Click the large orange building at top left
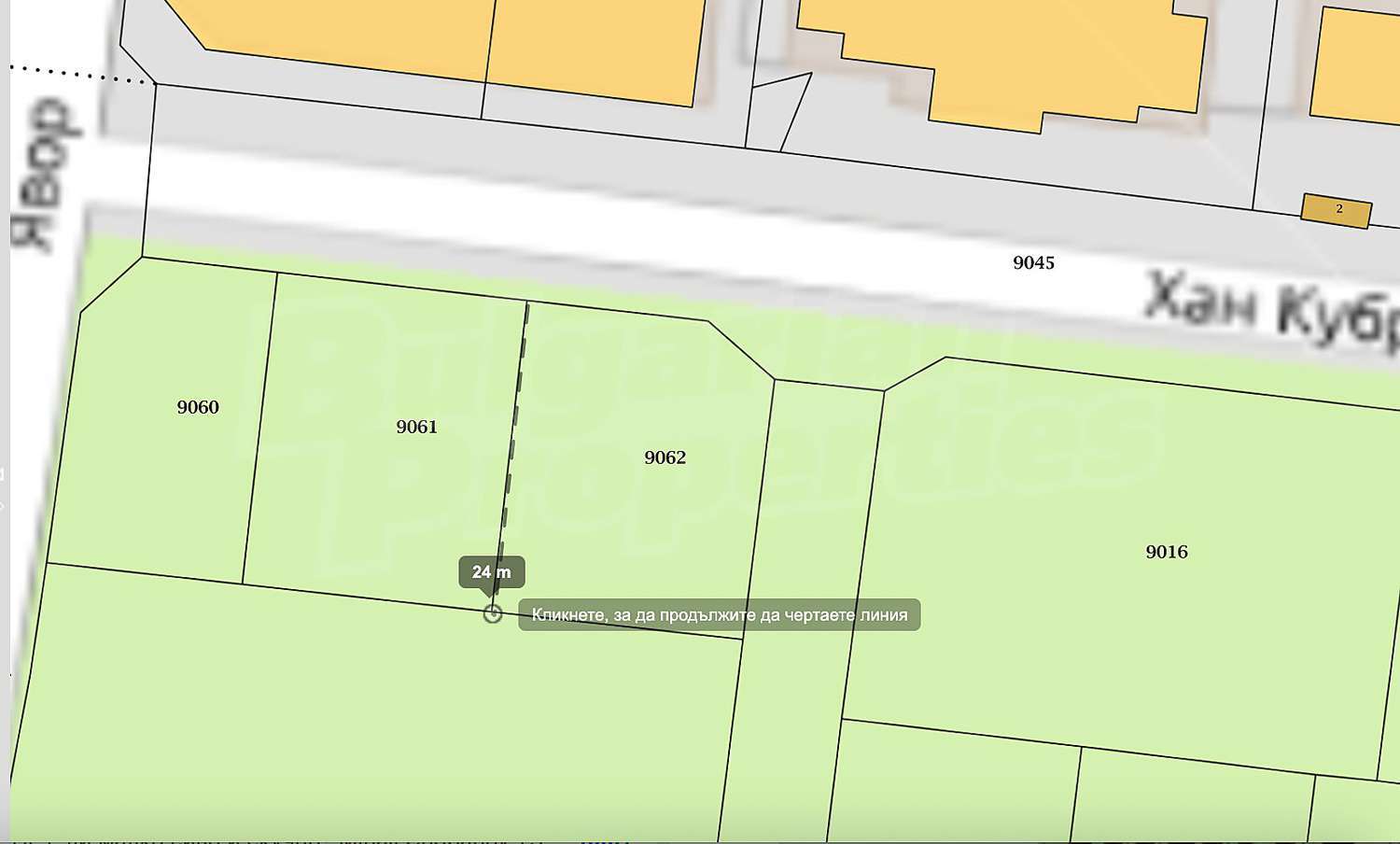 click(x=448, y=42)
